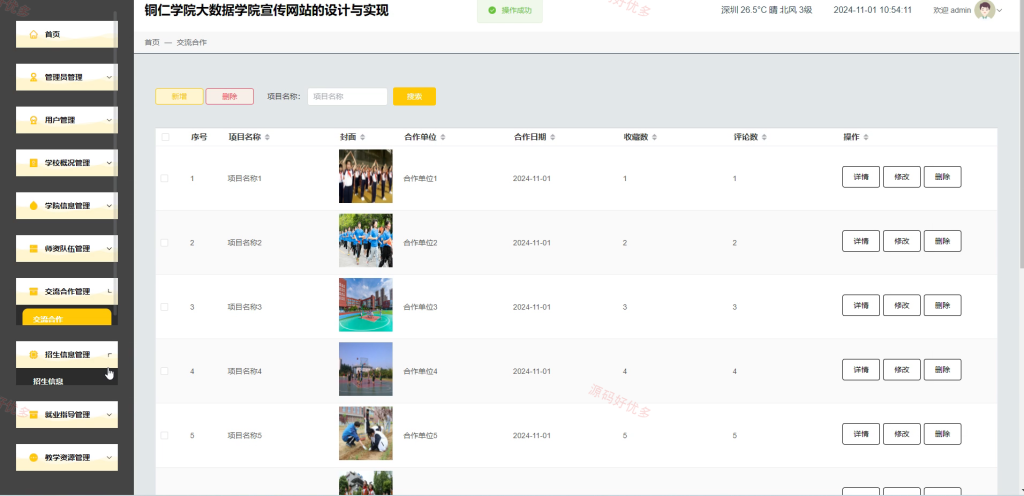Click the 2024-11-01 date in row 项目名称2

[x=532, y=243]
